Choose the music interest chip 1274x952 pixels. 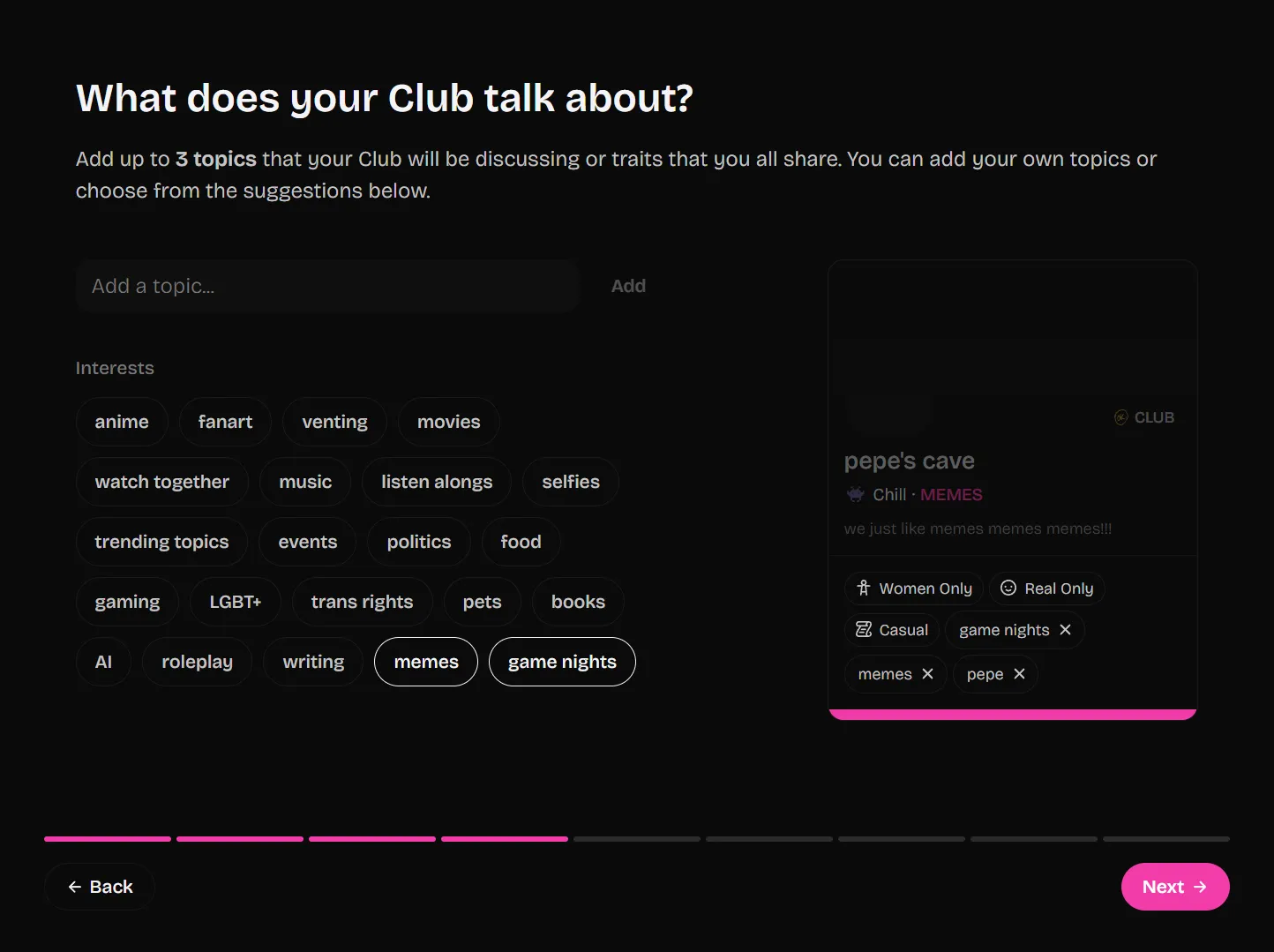pyautogui.click(x=305, y=482)
